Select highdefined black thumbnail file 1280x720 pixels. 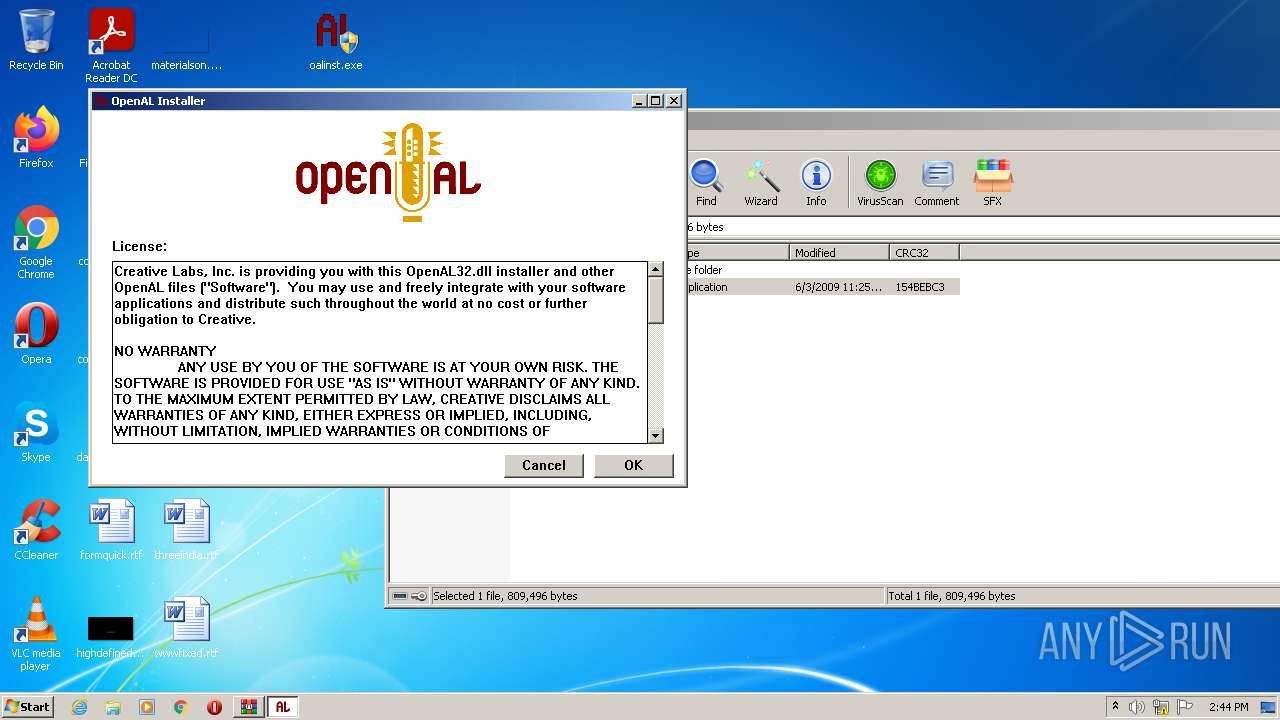111,636
